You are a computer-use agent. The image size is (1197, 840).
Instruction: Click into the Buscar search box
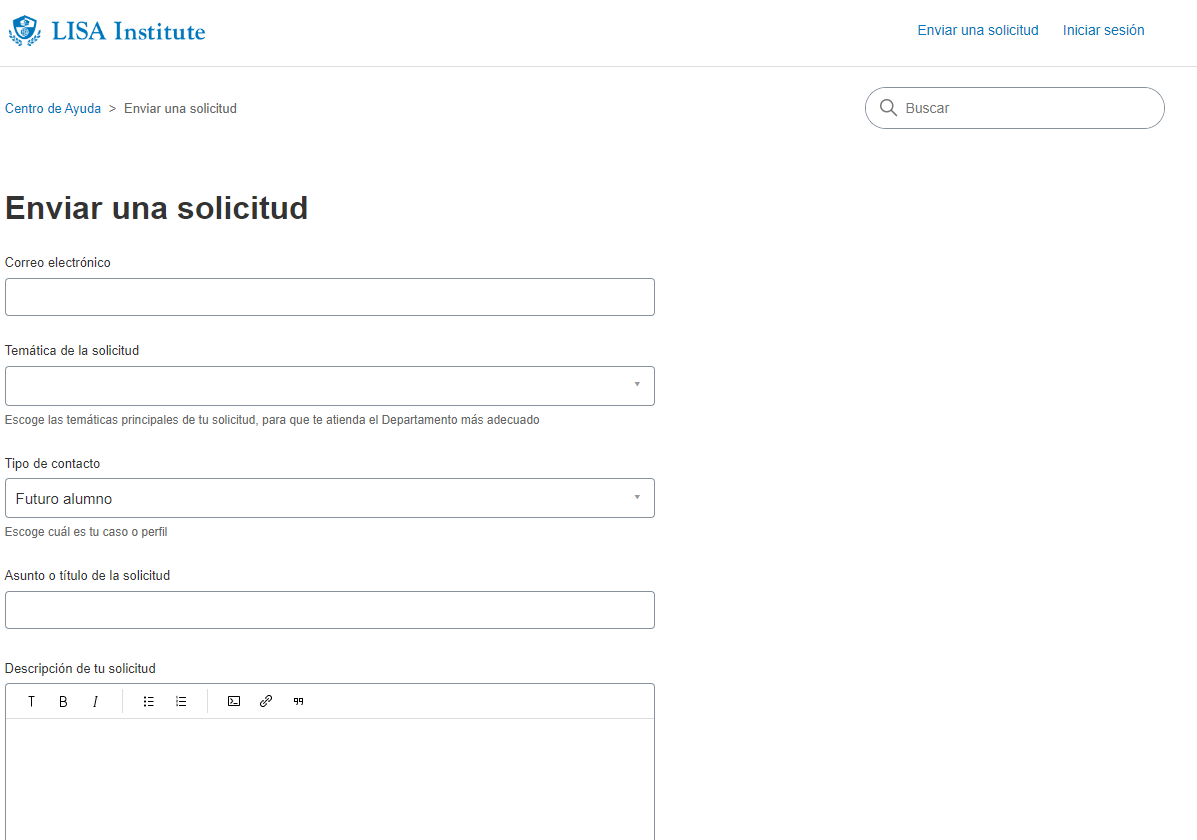click(x=1025, y=108)
